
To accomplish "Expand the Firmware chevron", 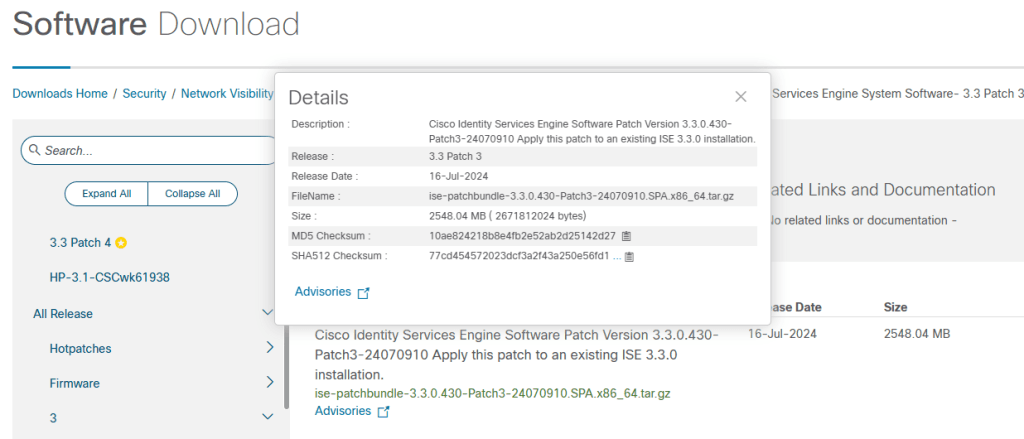I will pyautogui.click(x=269, y=382).
